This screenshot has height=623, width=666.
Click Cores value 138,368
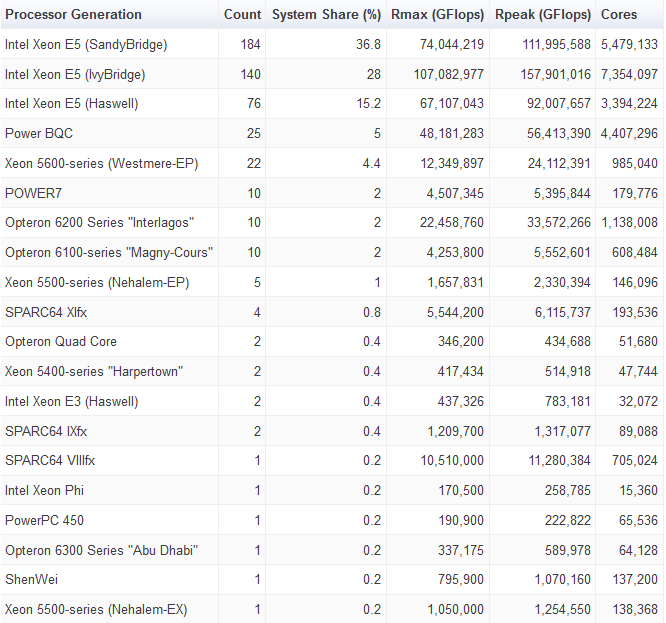(x=635, y=609)
